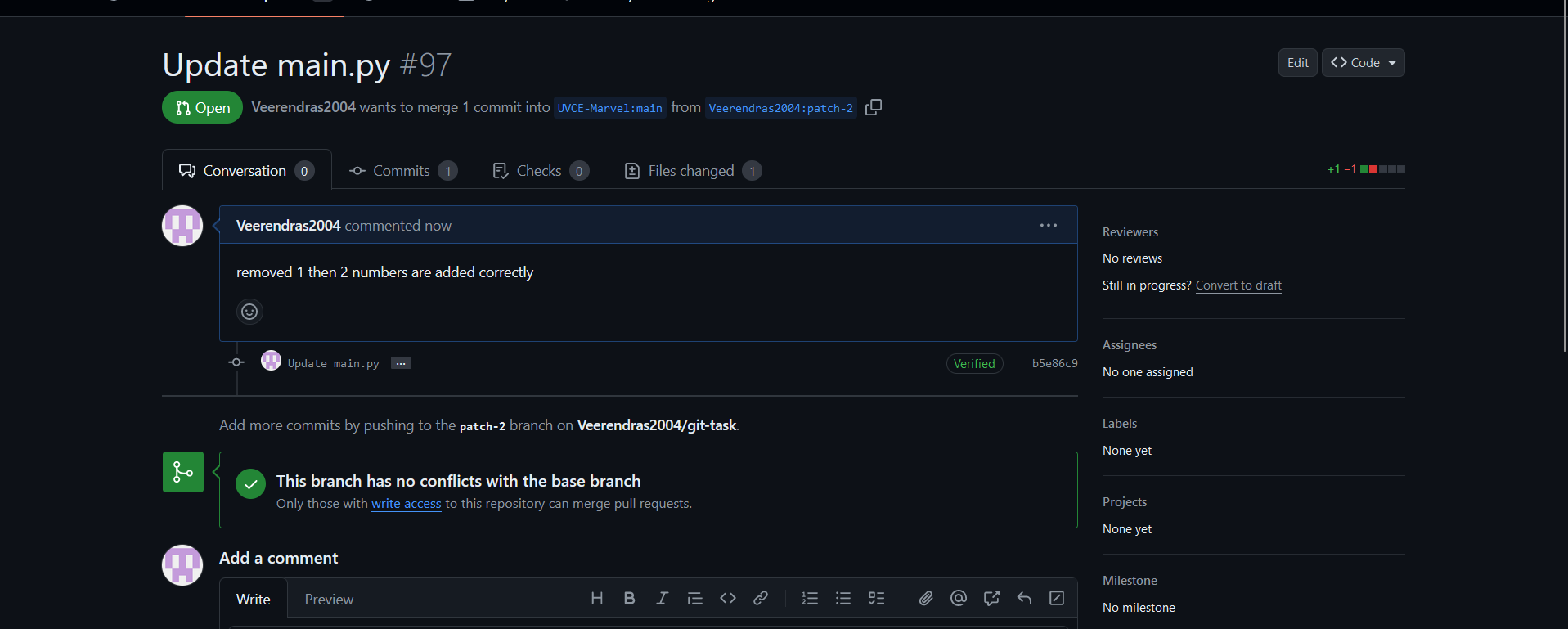Click the avatar beside Add a comment

coord(182,565)
